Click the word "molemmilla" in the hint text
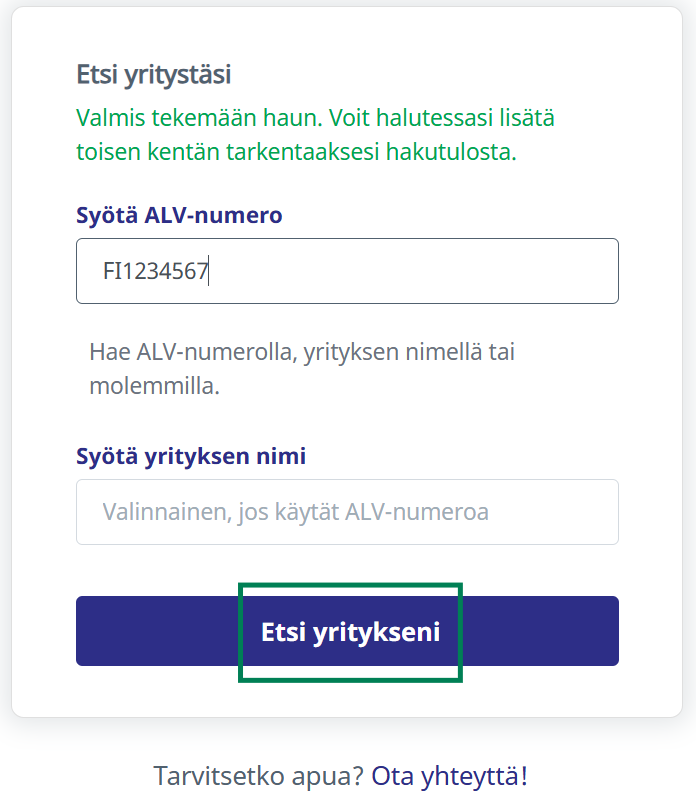696x811 pixels. 152,386
